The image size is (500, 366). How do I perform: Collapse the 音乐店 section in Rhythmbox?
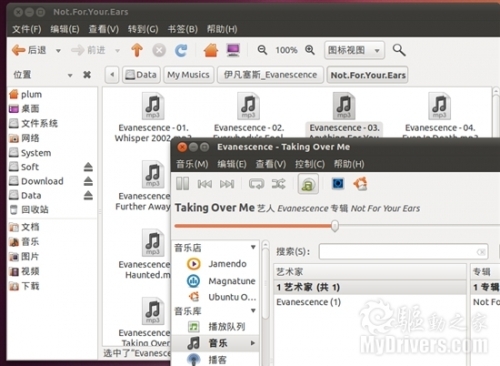point(253,247)
